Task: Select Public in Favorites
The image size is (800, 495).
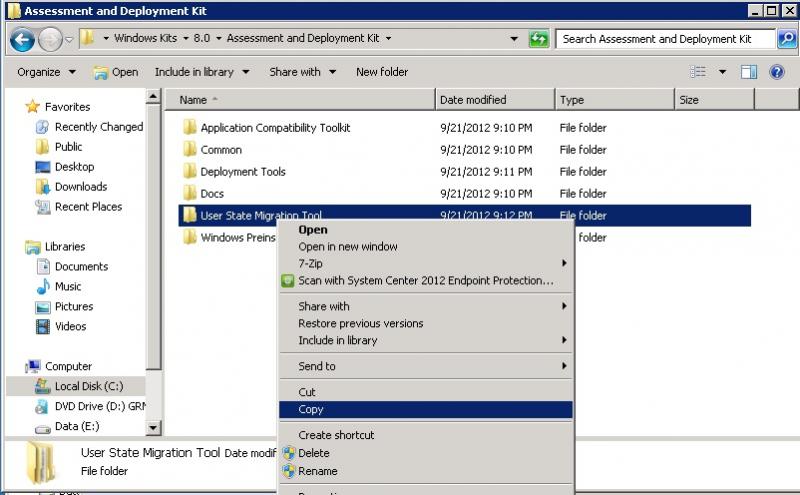Action: (x=68, y=146)
